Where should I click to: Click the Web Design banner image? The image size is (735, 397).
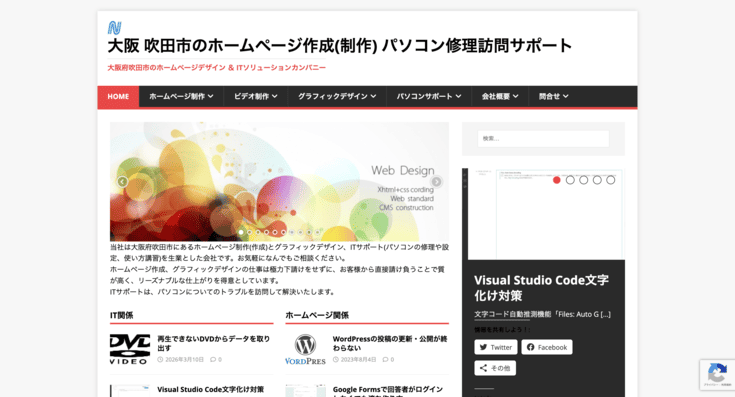click(x=279, y=182)
